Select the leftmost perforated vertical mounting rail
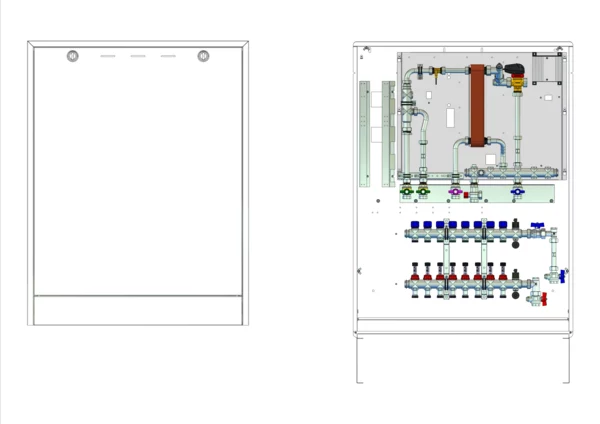 click(x=363, y=135)
